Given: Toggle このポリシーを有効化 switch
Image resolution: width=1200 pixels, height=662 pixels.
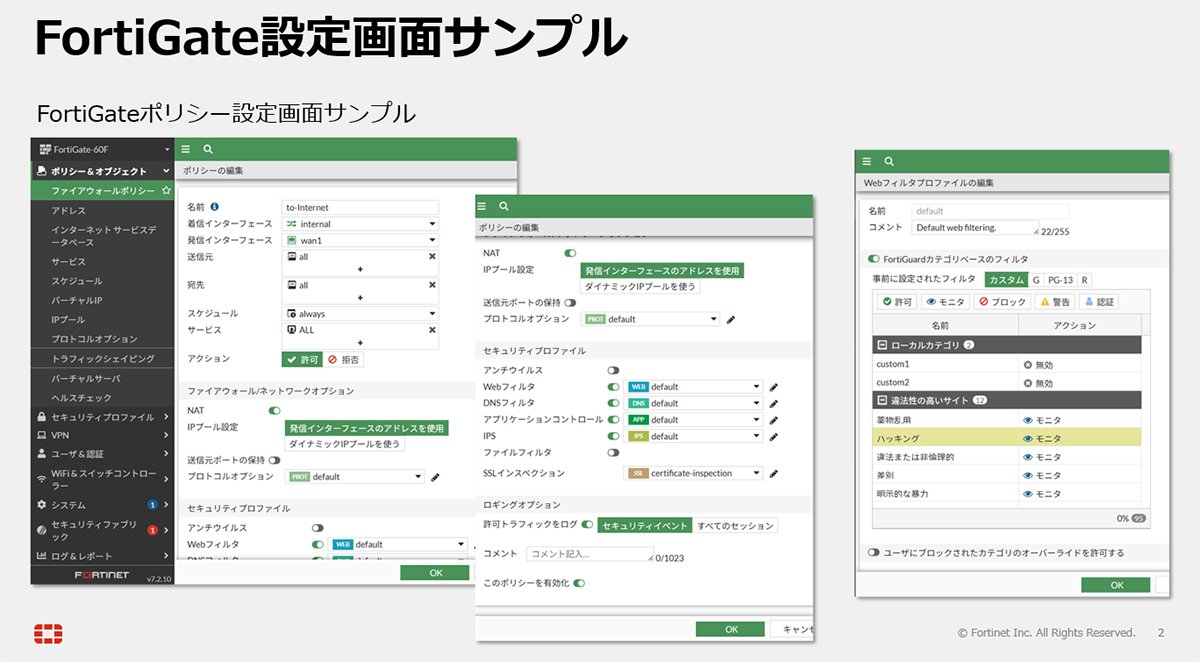Looking at the screenshot, I should [x=579, y=582].
